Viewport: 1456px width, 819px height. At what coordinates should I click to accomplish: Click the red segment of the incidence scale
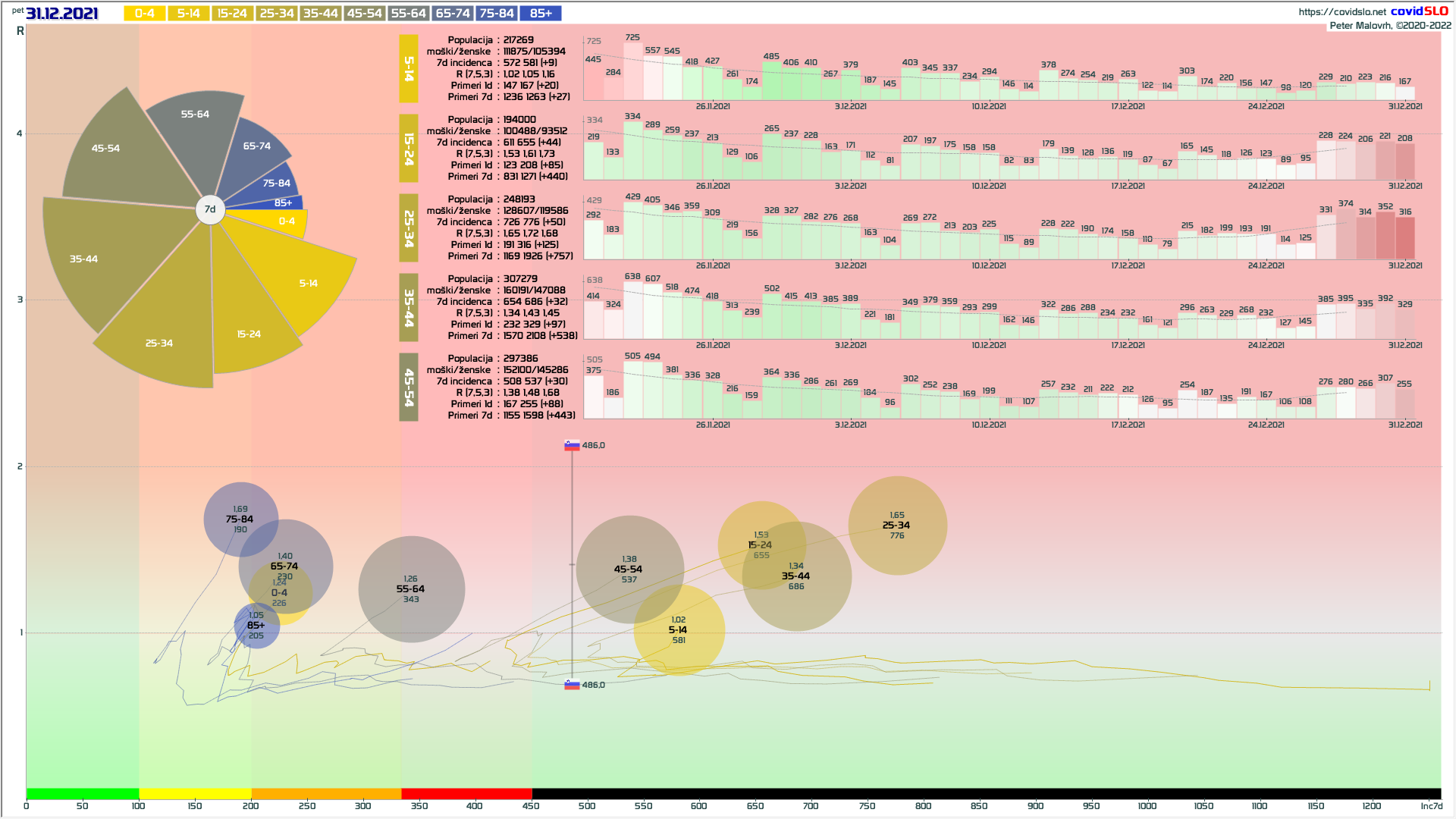(x=466, y=794)
